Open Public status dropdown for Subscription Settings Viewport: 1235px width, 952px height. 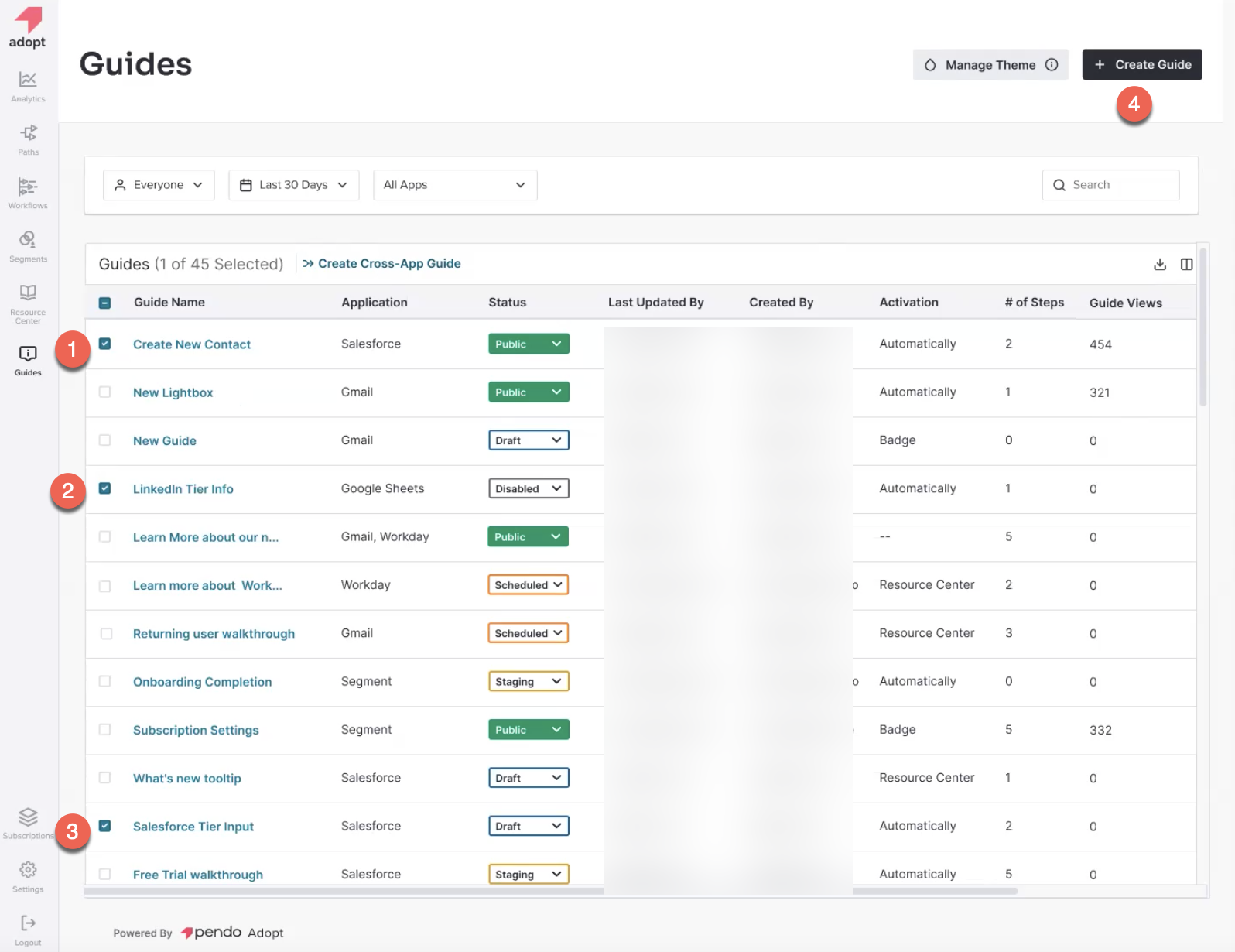pyautogui.click(x=529, y=730)
